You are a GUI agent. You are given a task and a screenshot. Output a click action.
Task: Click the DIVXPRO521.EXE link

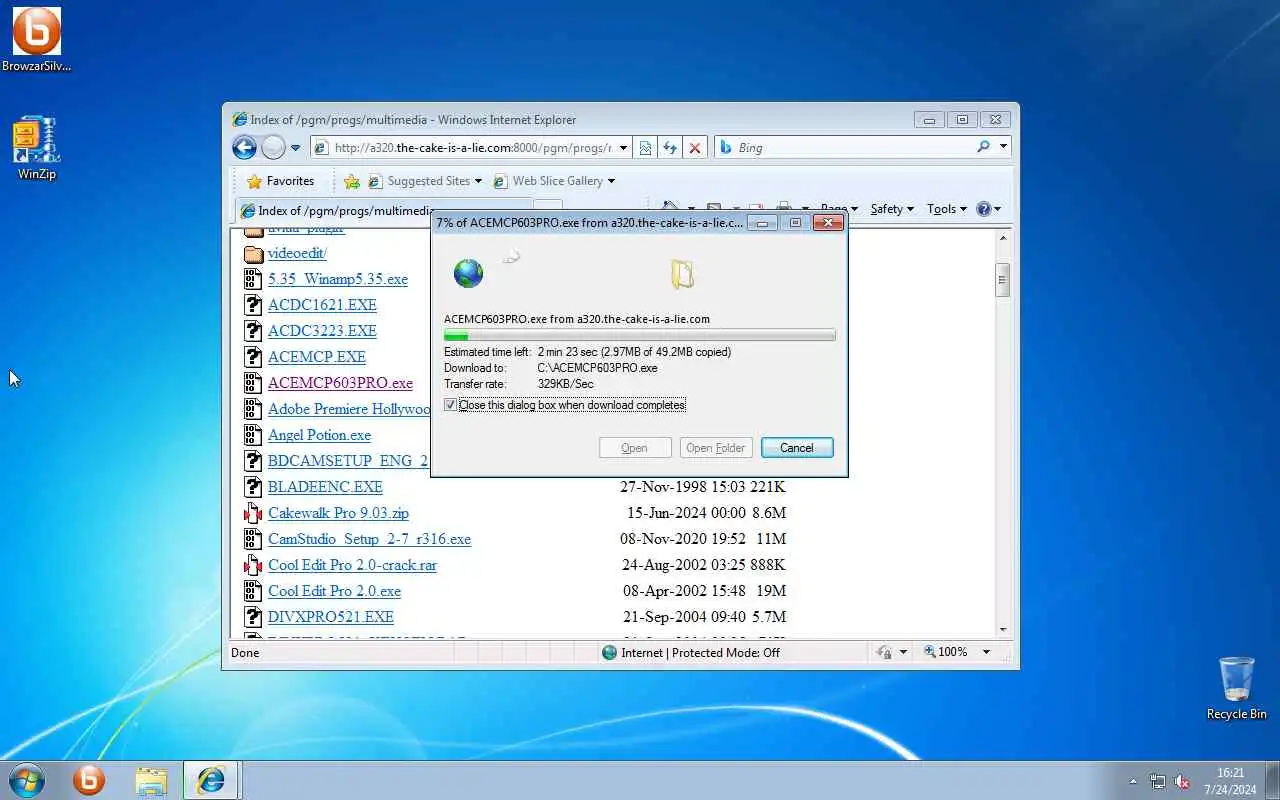pos(331,617)
